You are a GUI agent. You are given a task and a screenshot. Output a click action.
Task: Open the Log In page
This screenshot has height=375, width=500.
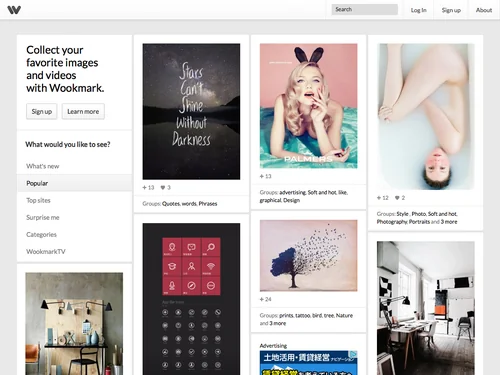click(419, 10)
